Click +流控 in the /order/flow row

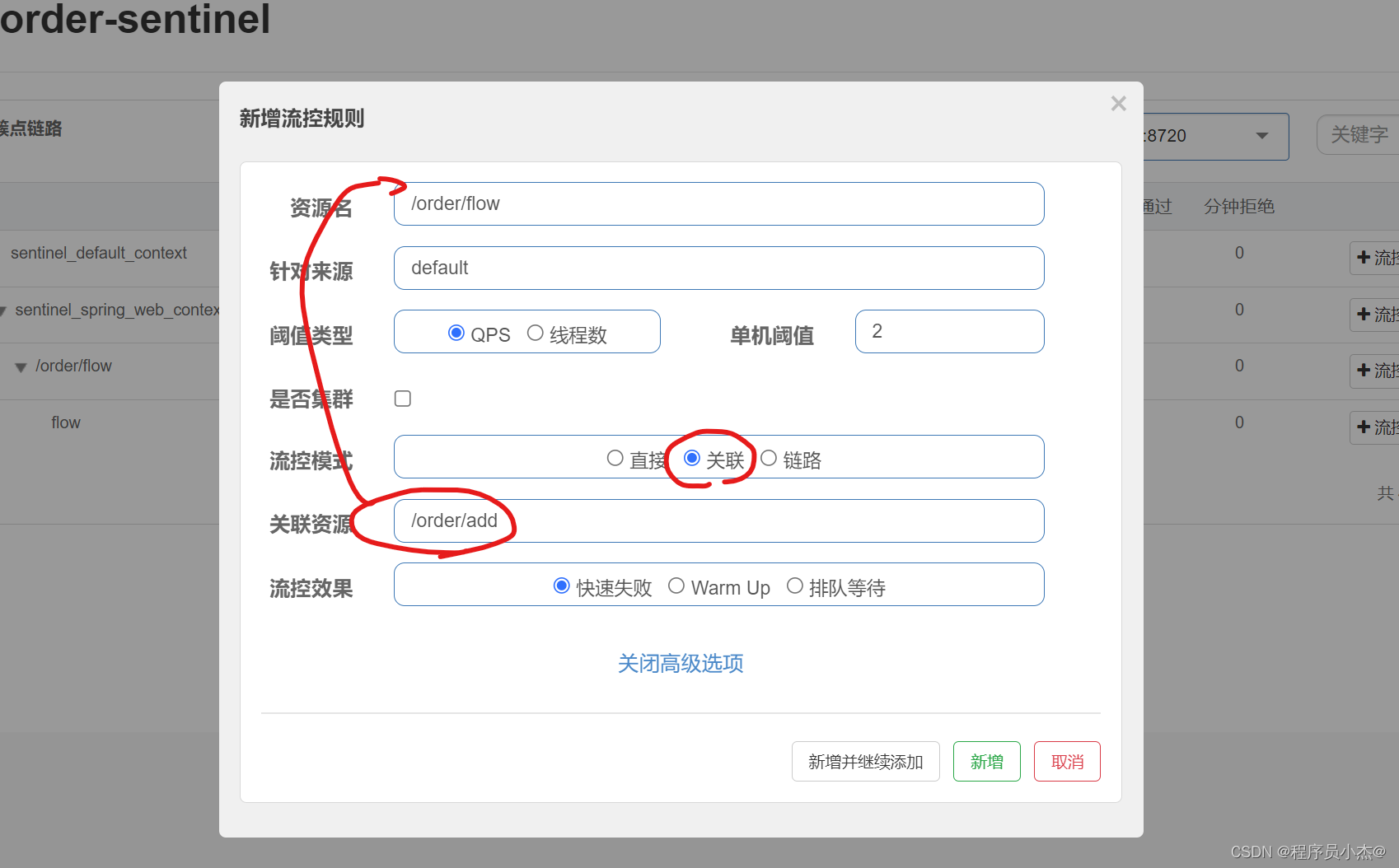coord(1376,371)
